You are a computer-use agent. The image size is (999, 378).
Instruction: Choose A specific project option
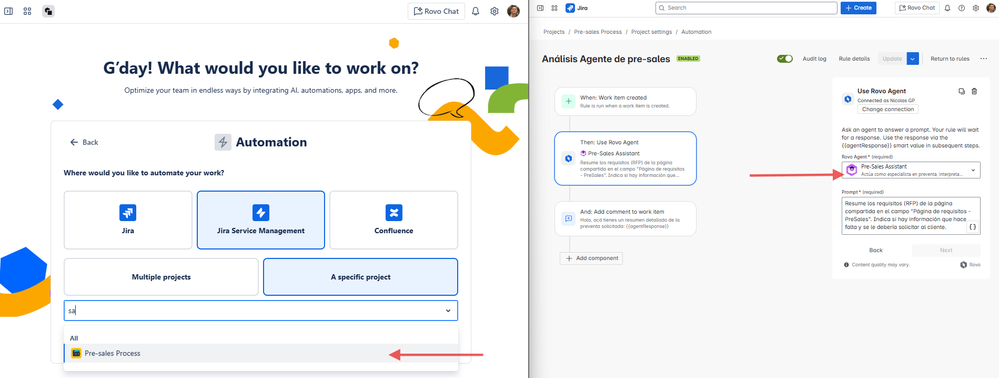point(361,277)
